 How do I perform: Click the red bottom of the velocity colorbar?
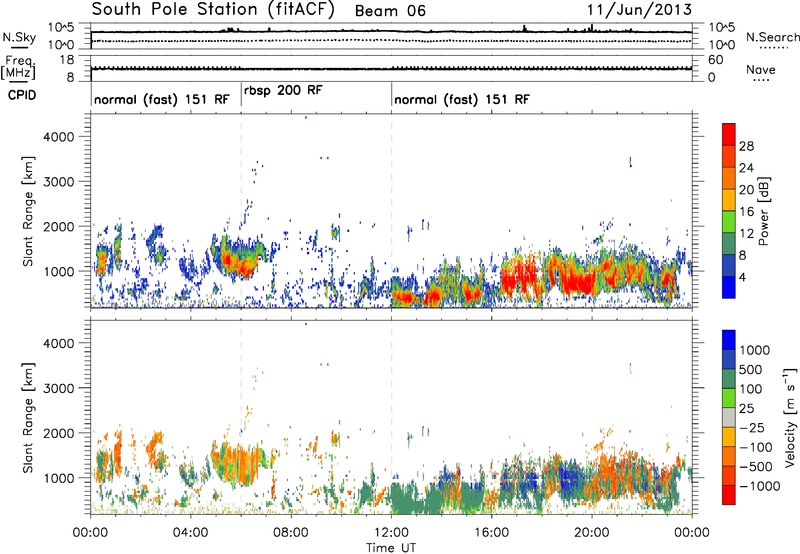pyautogui.click(x=729, y=495)
